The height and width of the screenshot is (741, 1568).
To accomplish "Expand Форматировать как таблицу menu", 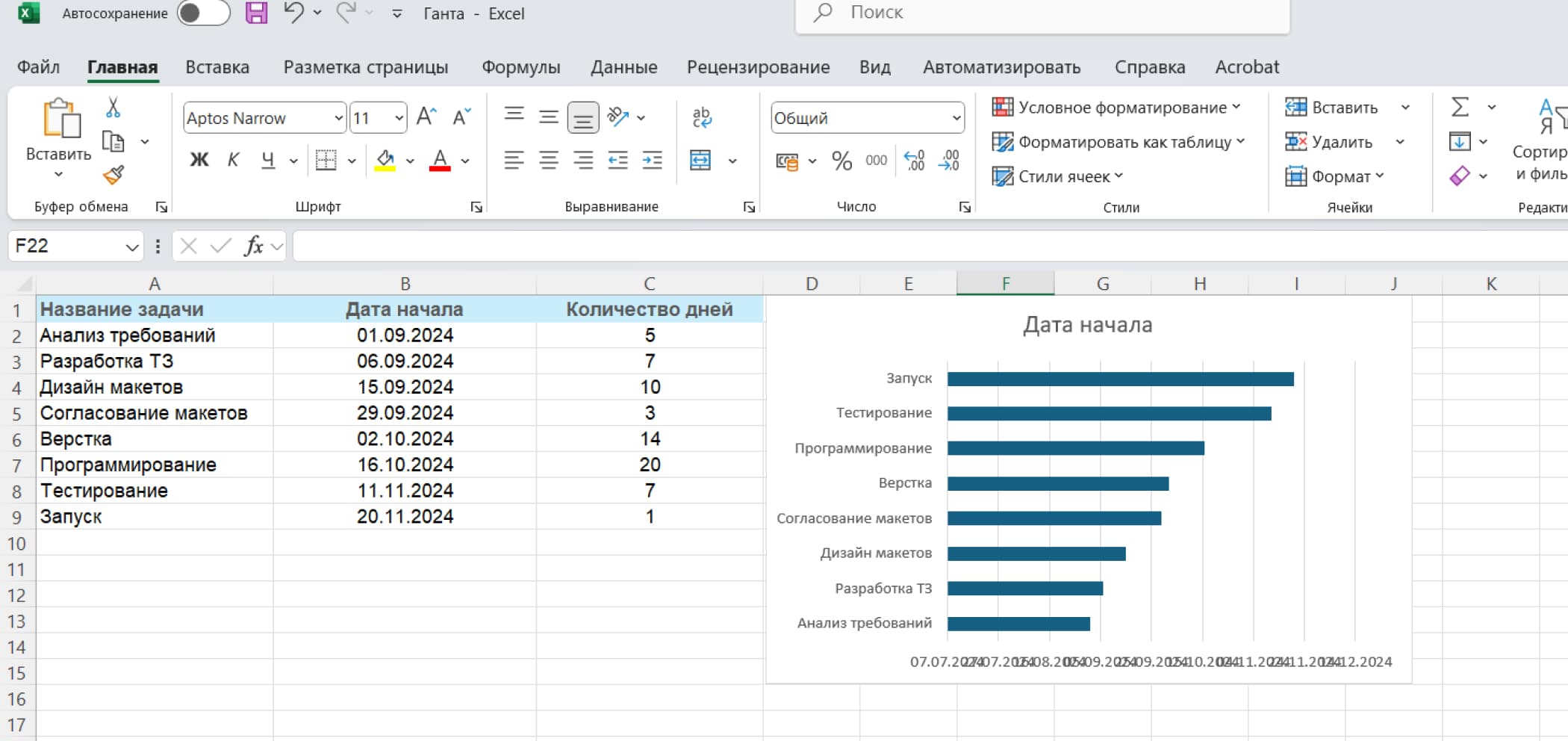I will 1119,142.
